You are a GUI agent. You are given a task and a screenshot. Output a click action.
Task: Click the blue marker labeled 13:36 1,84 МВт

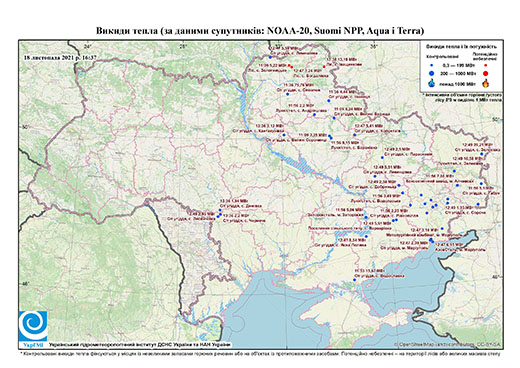[x=220, y=210]
